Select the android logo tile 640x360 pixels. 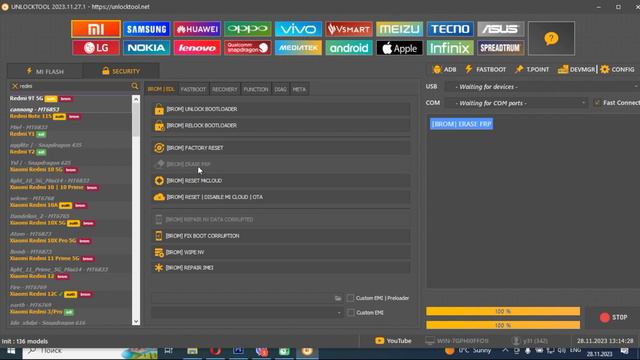[x=349, y=48]
